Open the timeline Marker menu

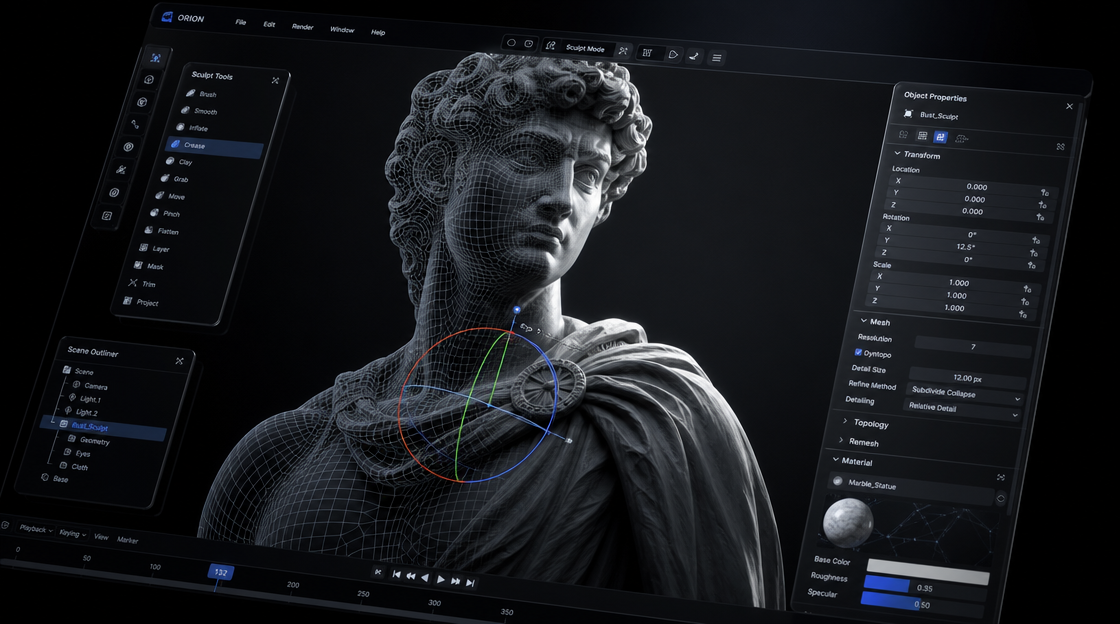(x=128, y=540)
